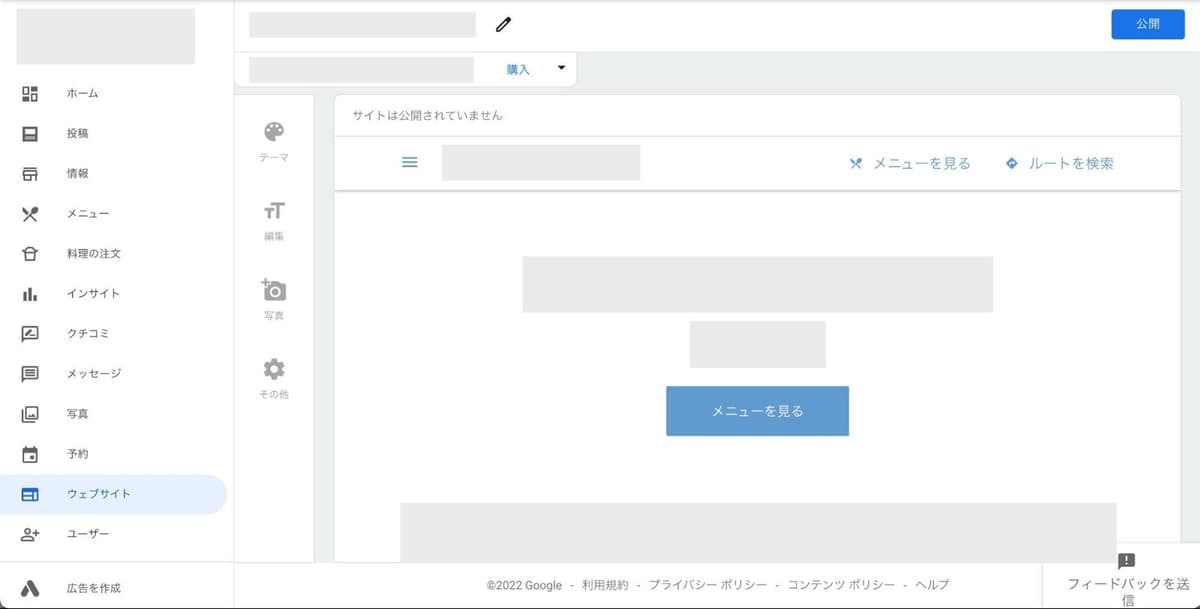Click the hamburger menu icon in site preview
This screenshot has width=1200, height=609.
pyautogui.click(x=409, y=162)
